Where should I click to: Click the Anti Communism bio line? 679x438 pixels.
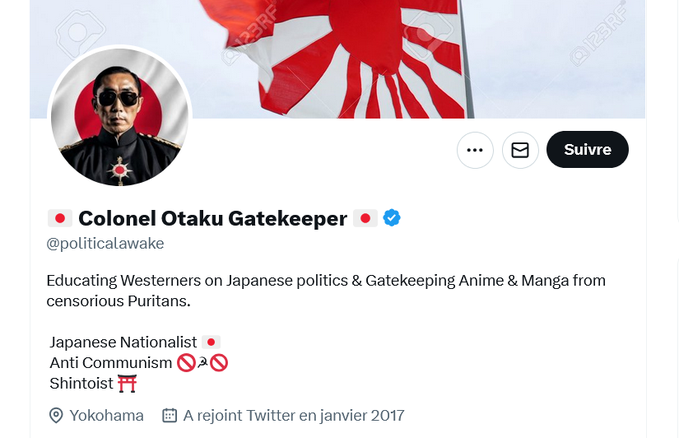coord(110,363)
